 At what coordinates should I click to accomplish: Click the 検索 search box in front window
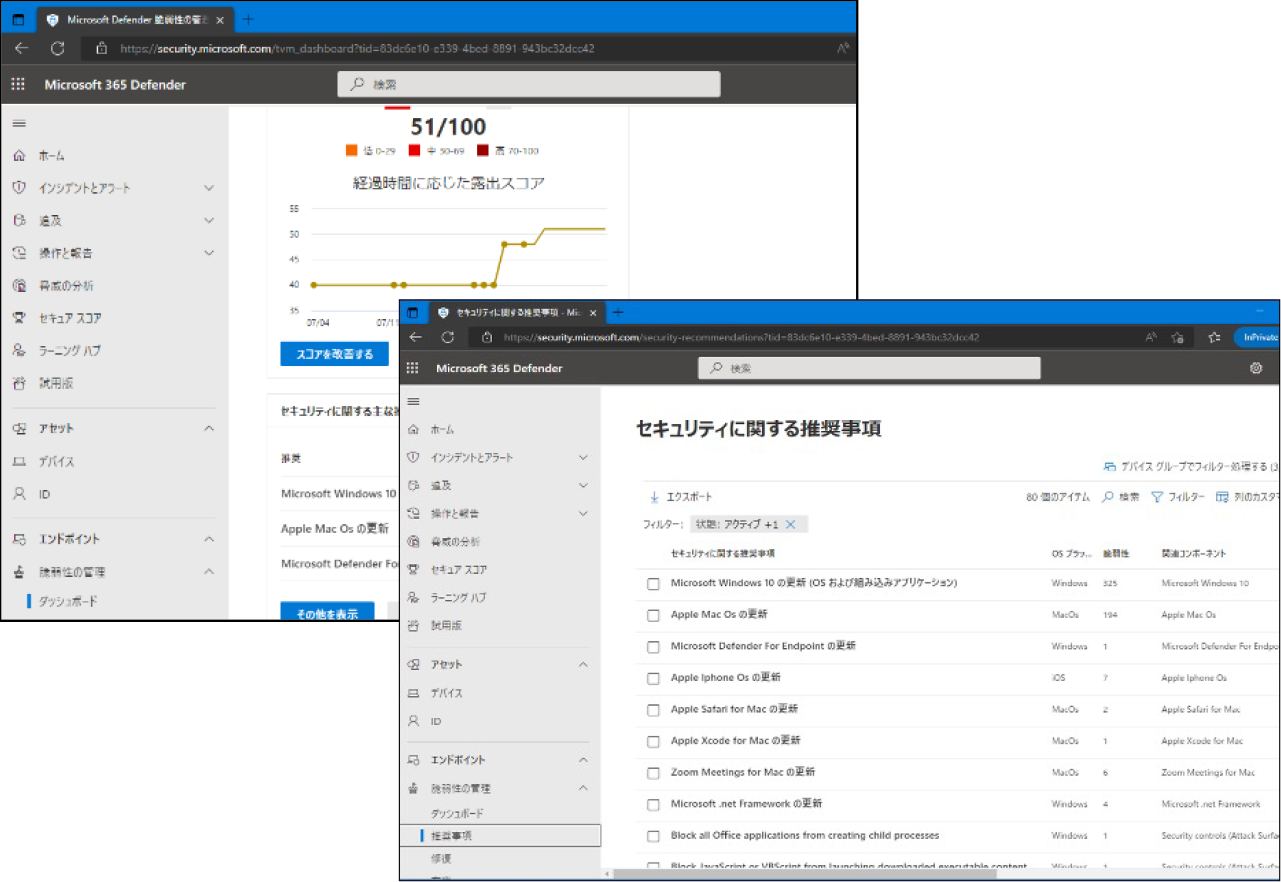coord(868,368)
